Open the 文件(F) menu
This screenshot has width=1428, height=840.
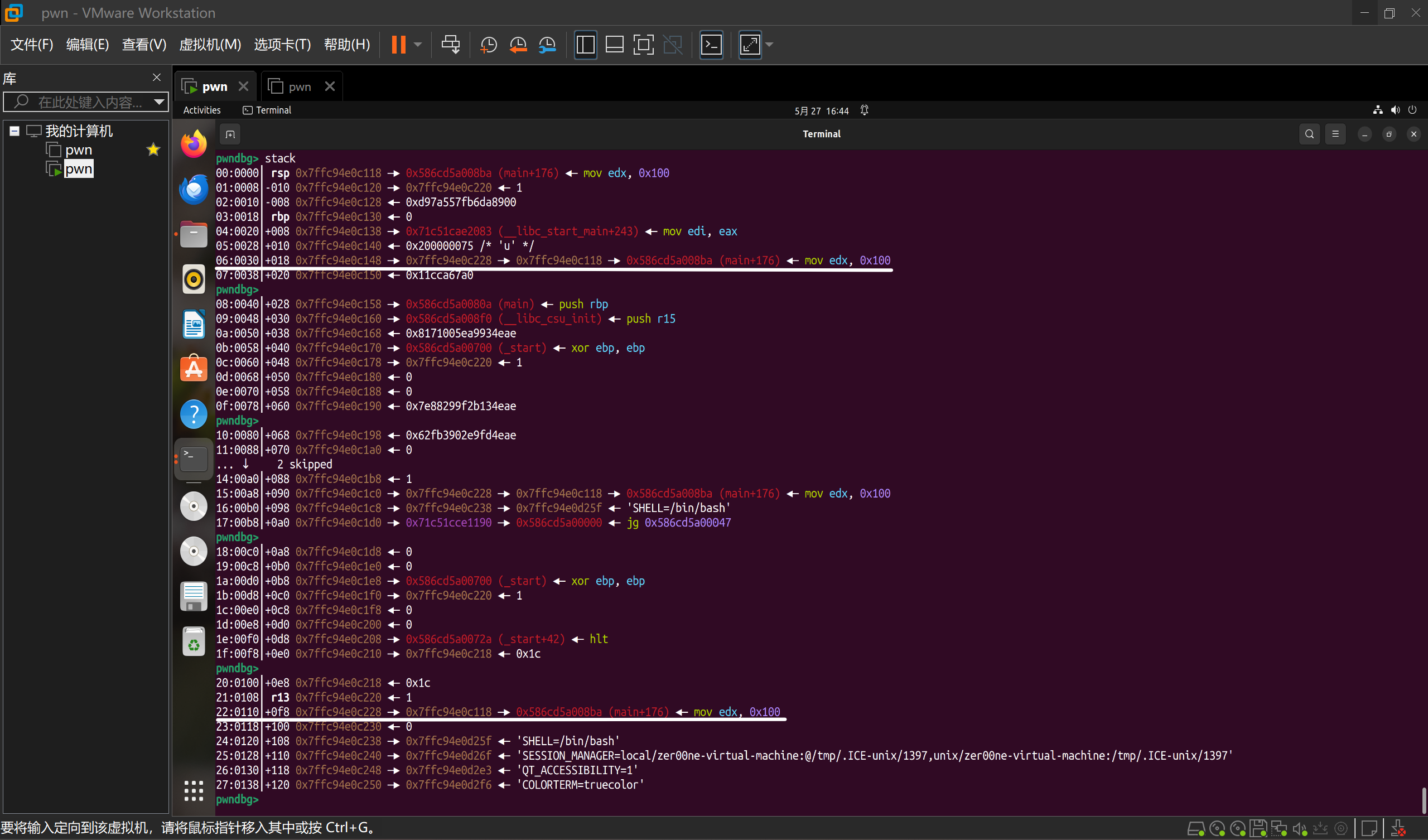click(x=32, y=44)
